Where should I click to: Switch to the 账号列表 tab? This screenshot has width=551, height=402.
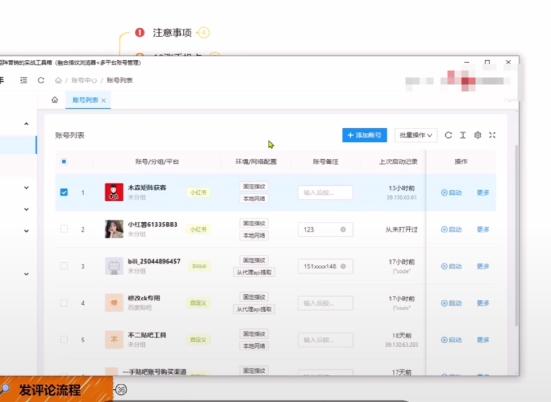tap(85, 100)
